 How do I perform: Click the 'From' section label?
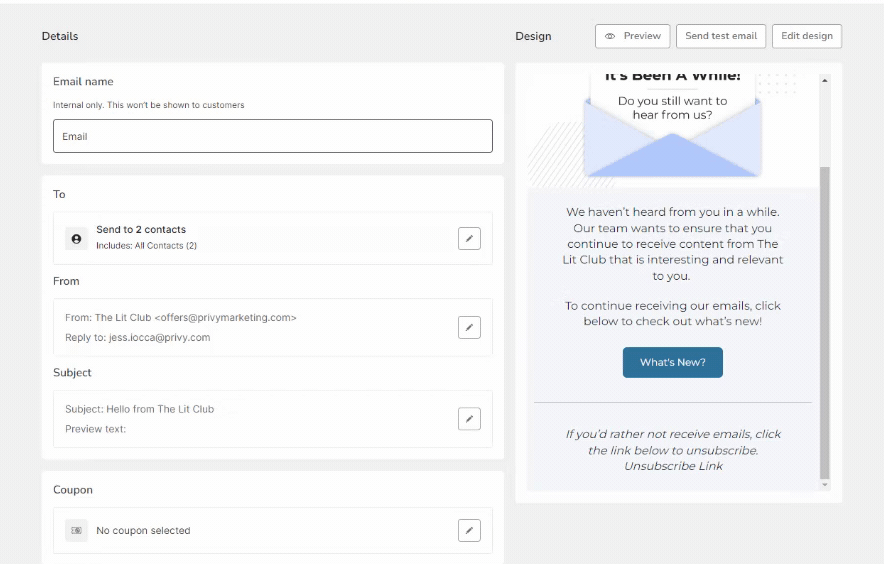pos(66,281)
